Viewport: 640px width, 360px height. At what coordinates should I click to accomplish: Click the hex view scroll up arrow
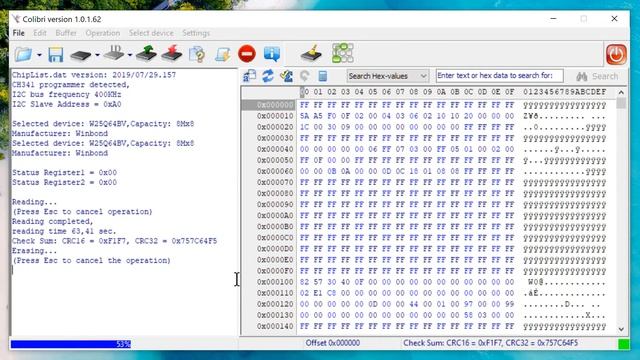621,93
